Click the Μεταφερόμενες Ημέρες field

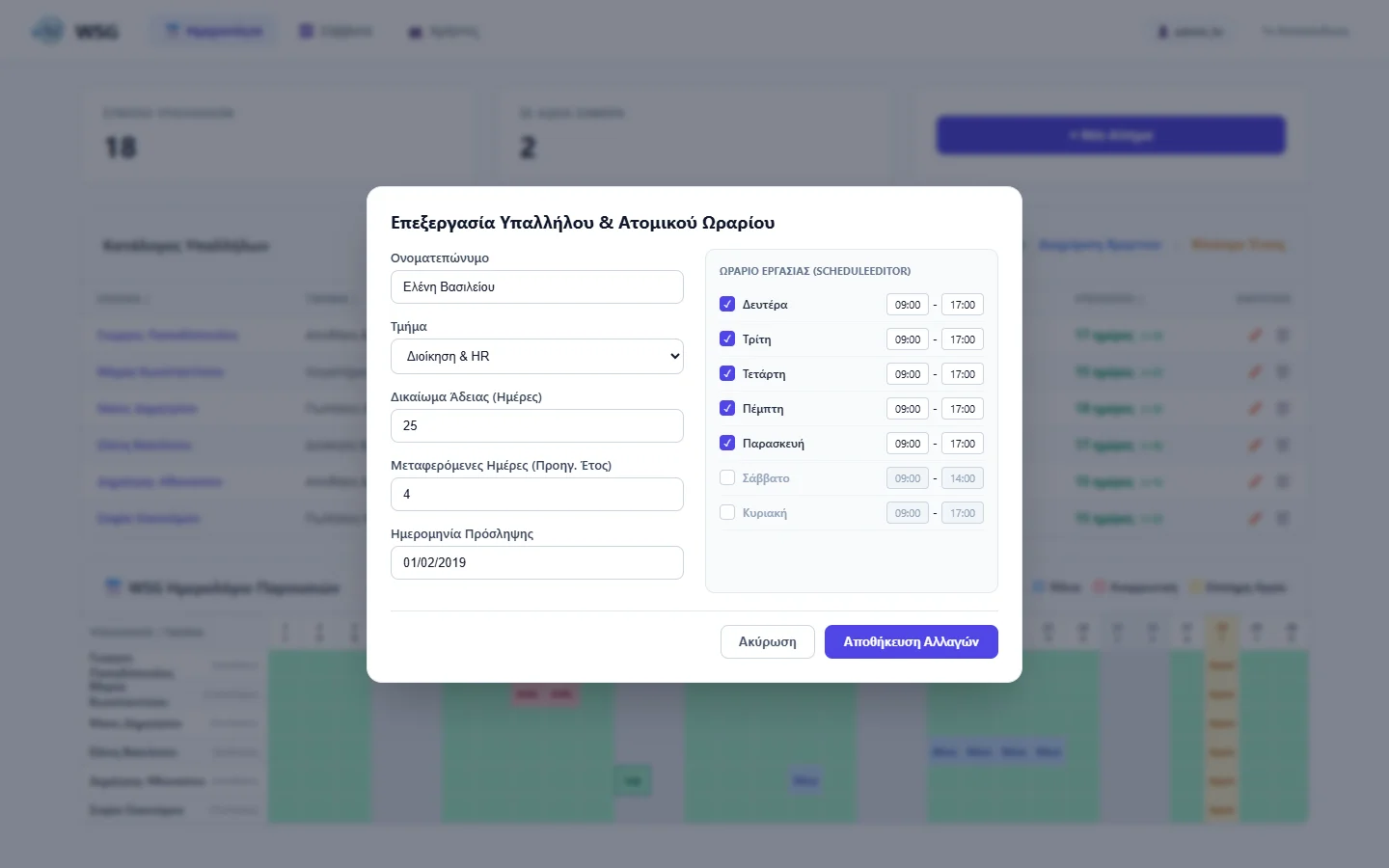click(537, 494)
